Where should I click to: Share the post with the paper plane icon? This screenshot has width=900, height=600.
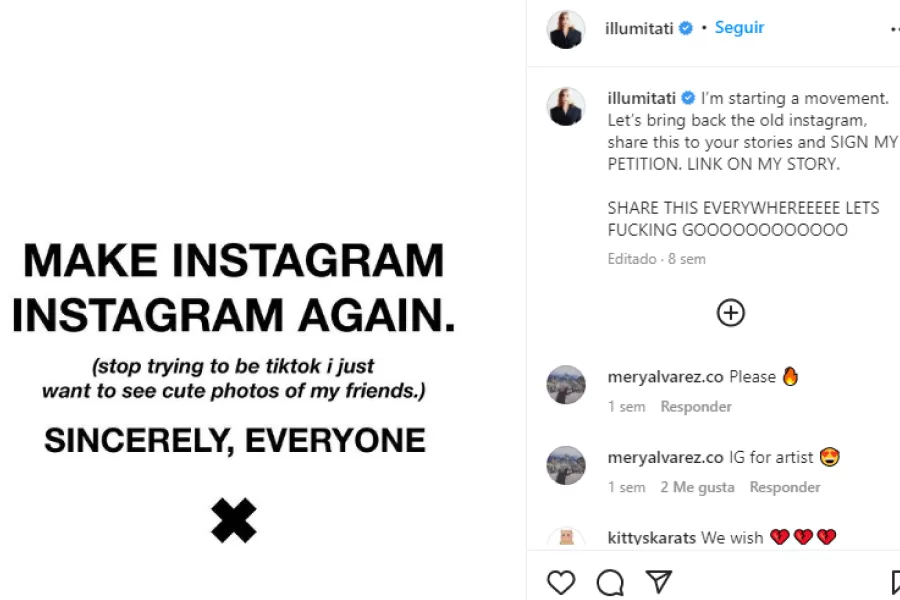pos(659,581)
